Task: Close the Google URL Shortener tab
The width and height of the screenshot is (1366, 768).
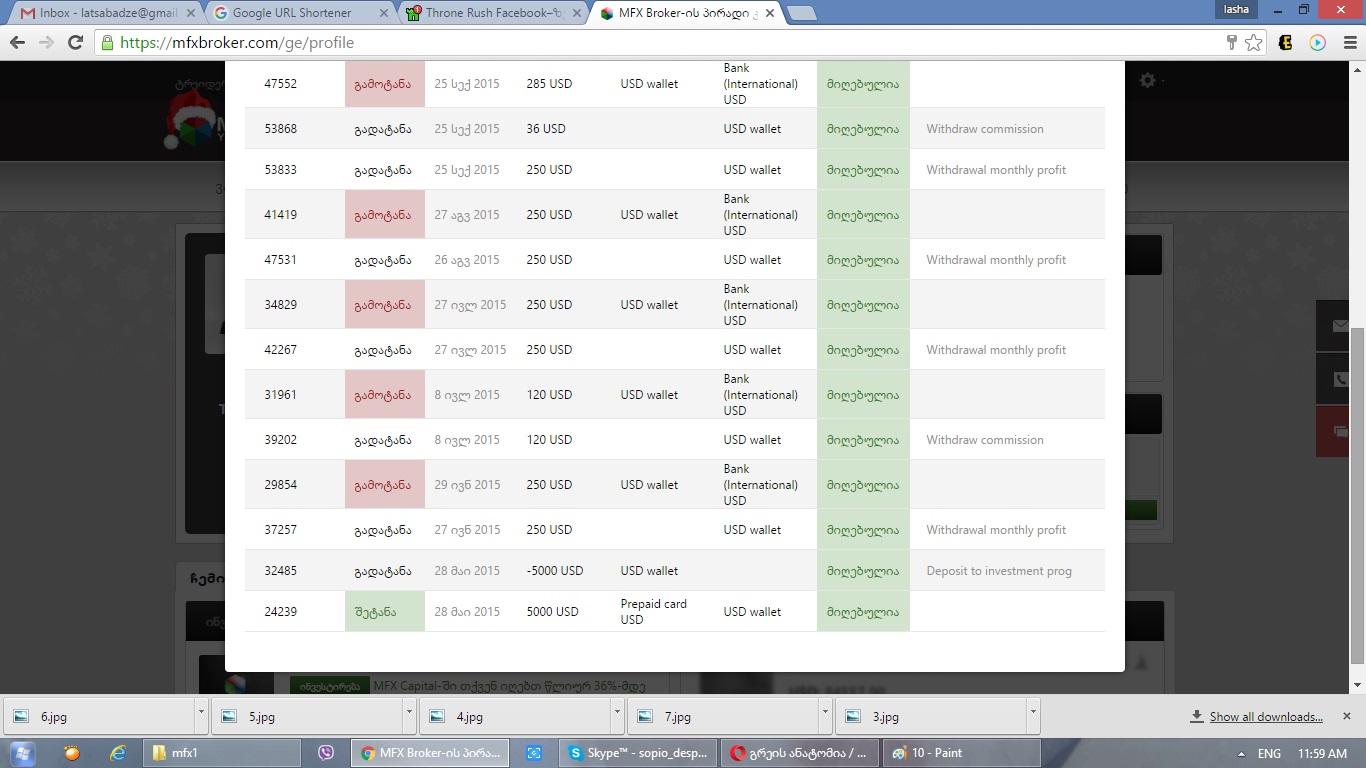Action: click(x=382, y=13)
